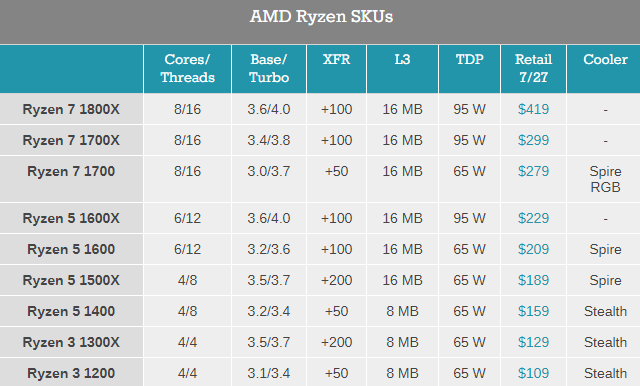Click the Ryzen 7 1800X row label

click(x=71, y=109)
